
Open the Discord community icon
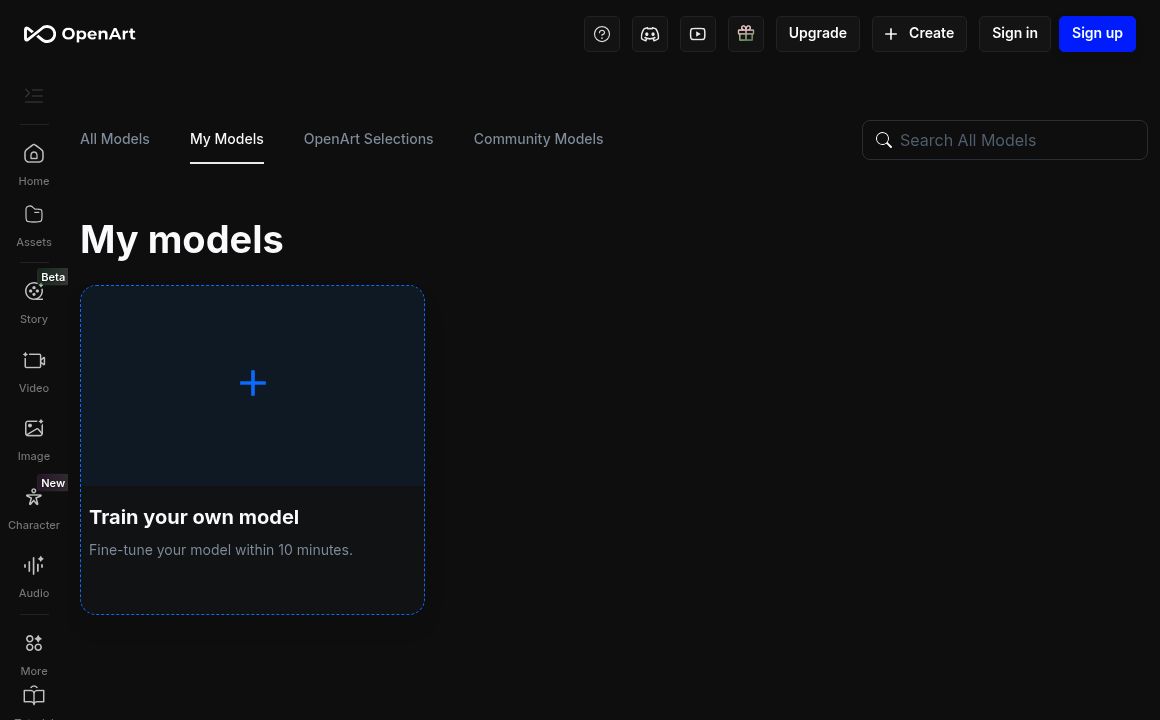[x=650, y=34]
